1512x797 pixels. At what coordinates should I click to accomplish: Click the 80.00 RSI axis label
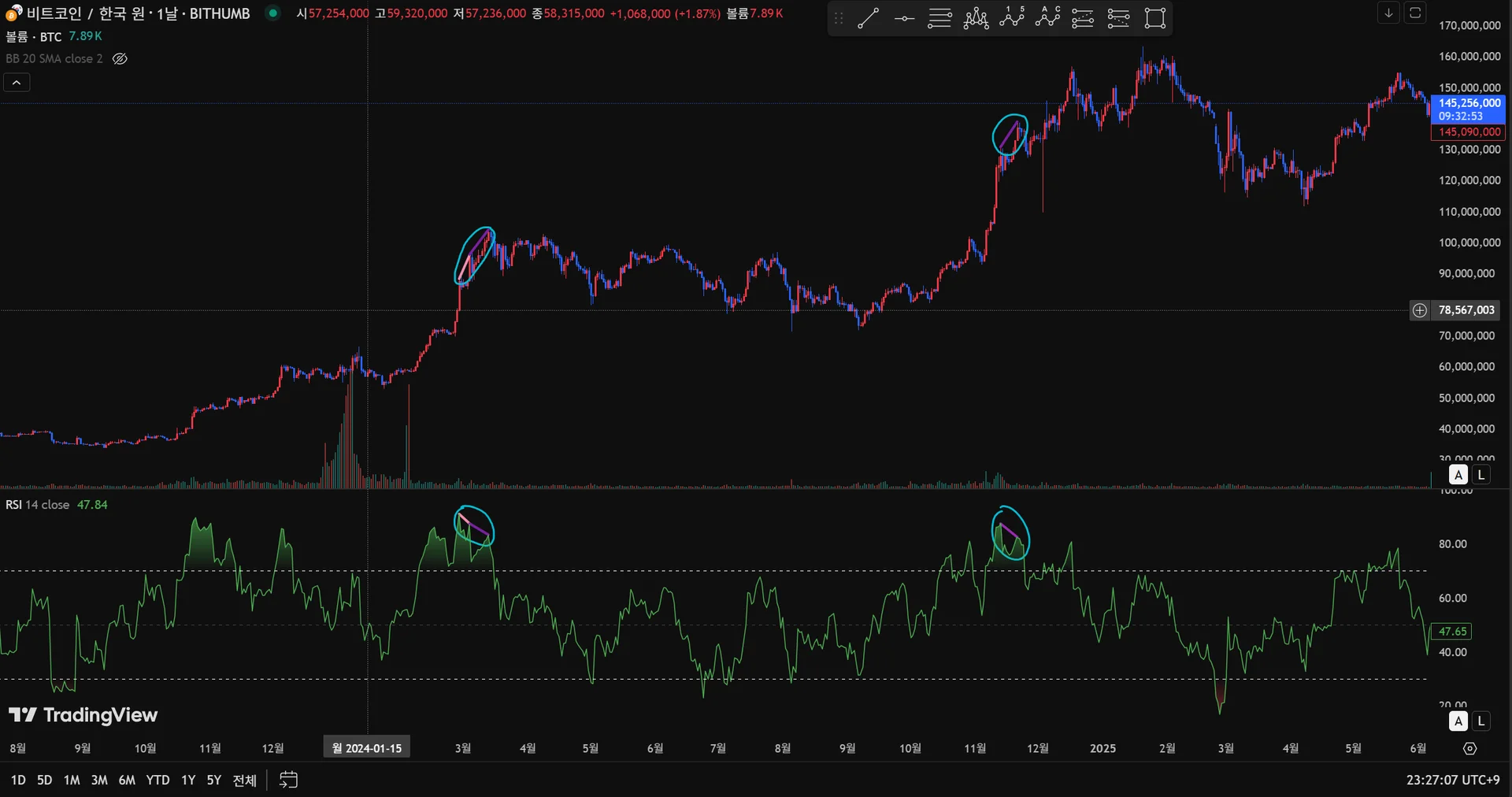click(1453, 544)
